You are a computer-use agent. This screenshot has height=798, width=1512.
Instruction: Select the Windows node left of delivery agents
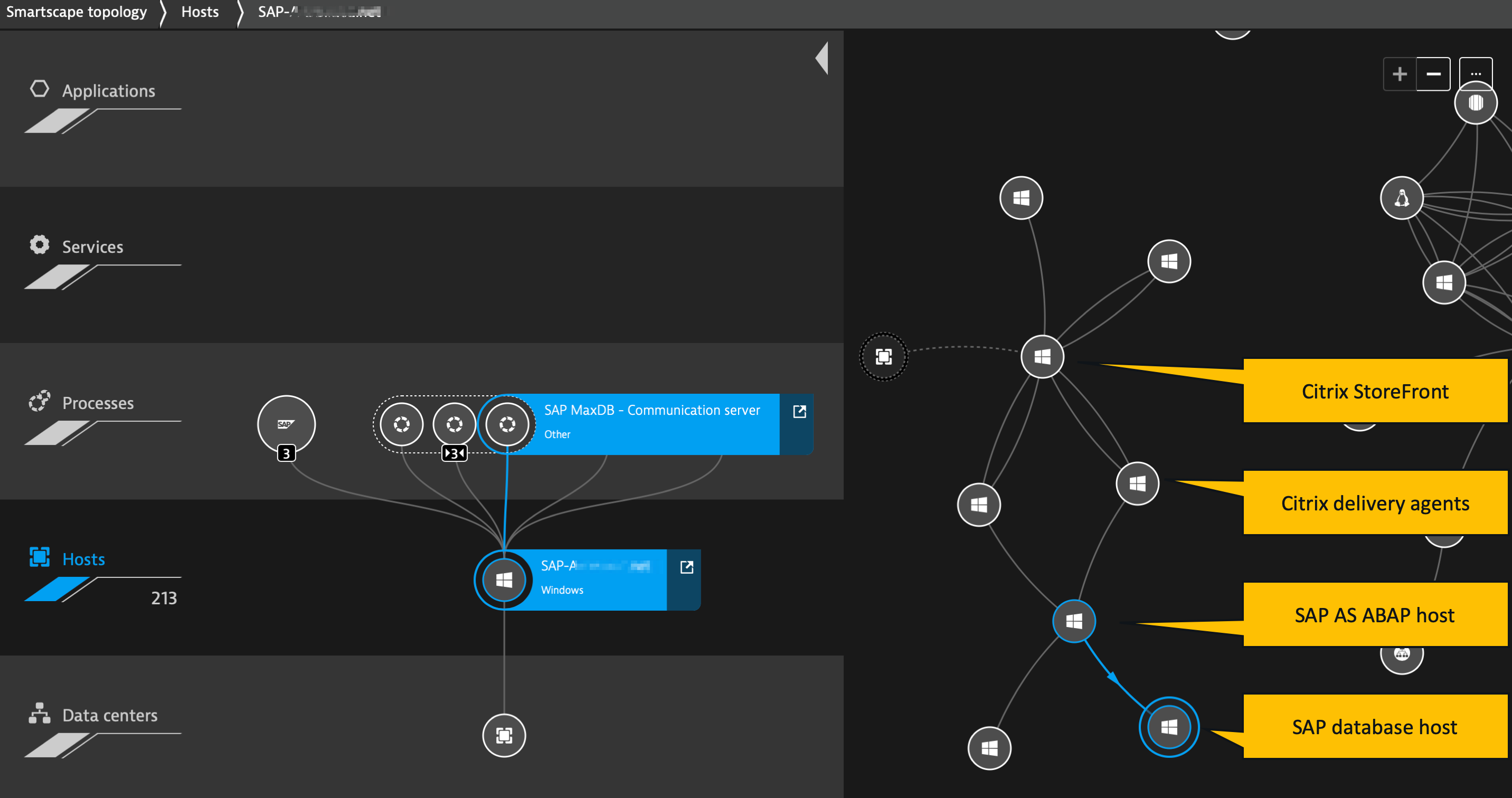pyautogui.click(x=978, y=505)
